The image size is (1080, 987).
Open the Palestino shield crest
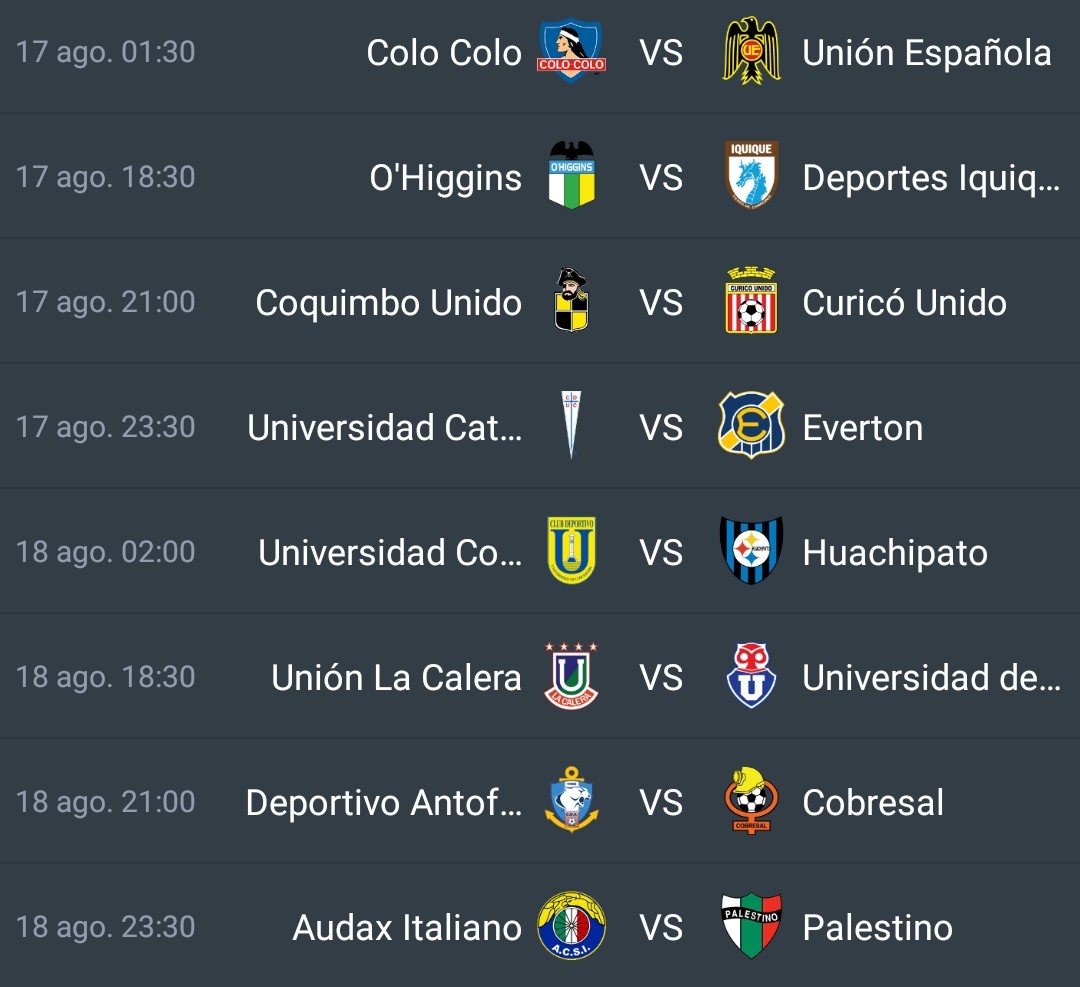coord(751,926)
